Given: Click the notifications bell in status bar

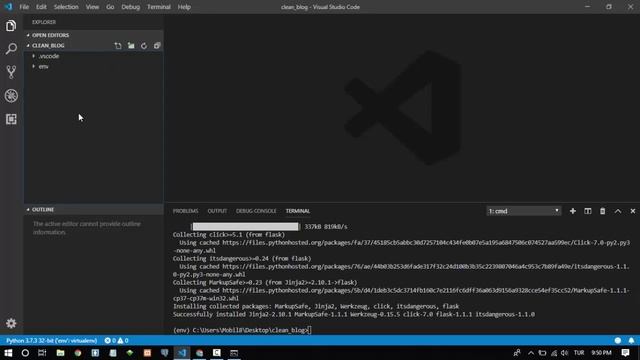Looking at the screenshot, I should pyautogui.click(x=631, y=340).
